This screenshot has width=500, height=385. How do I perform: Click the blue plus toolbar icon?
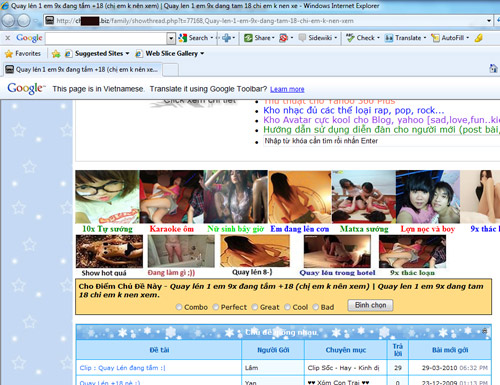point(226,38)
